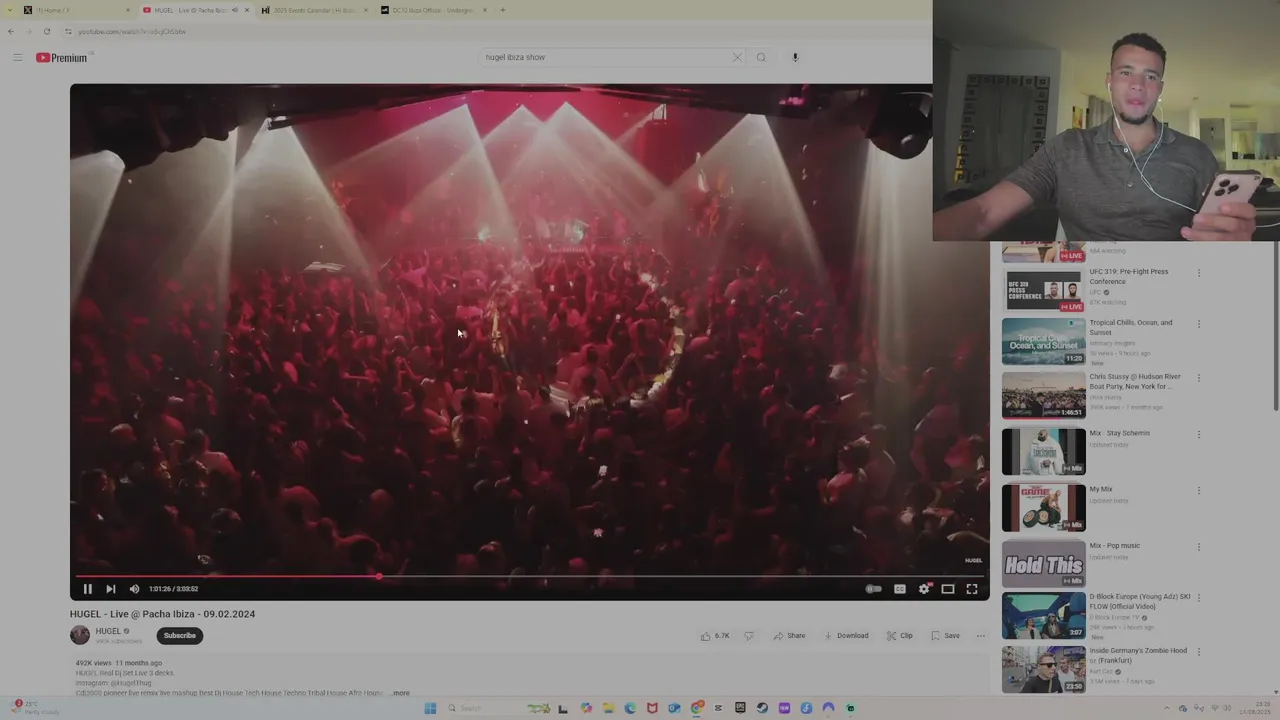The image size is (1280, 720).
Task: Start voice search with microphone
Action: (x=795, y=57)
